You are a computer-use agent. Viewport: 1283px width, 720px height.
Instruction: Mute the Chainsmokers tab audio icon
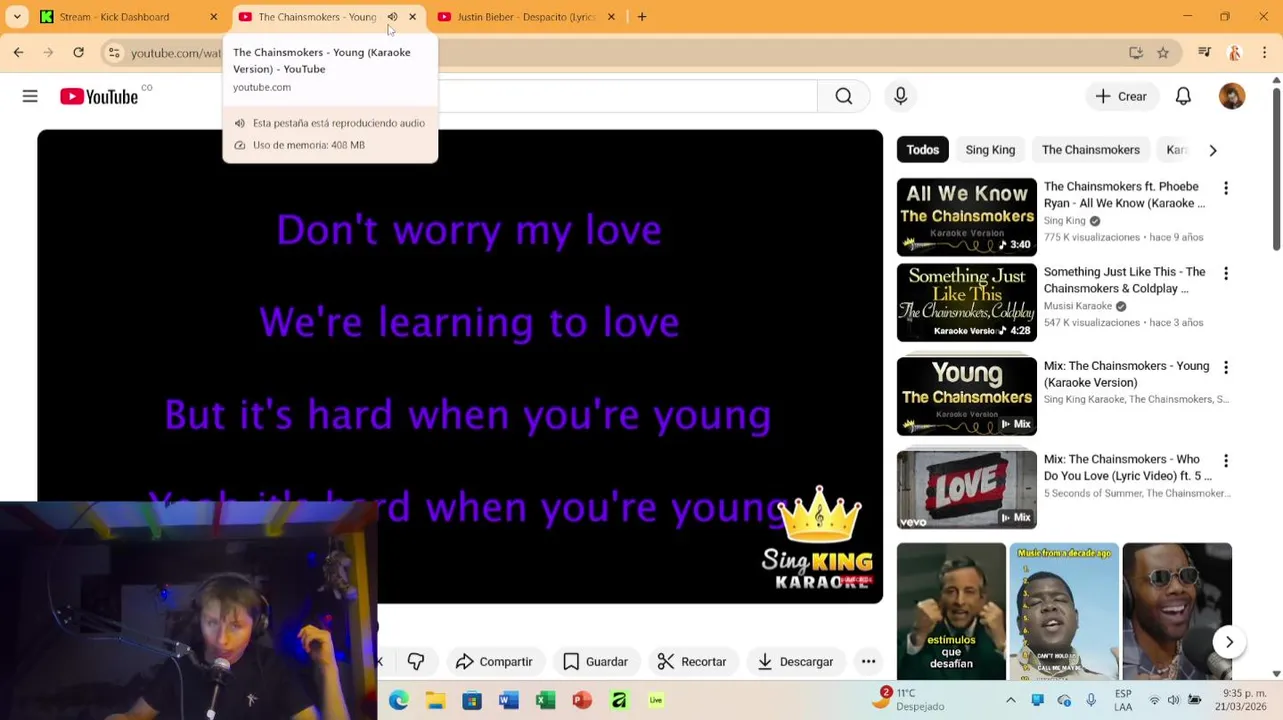392,17
